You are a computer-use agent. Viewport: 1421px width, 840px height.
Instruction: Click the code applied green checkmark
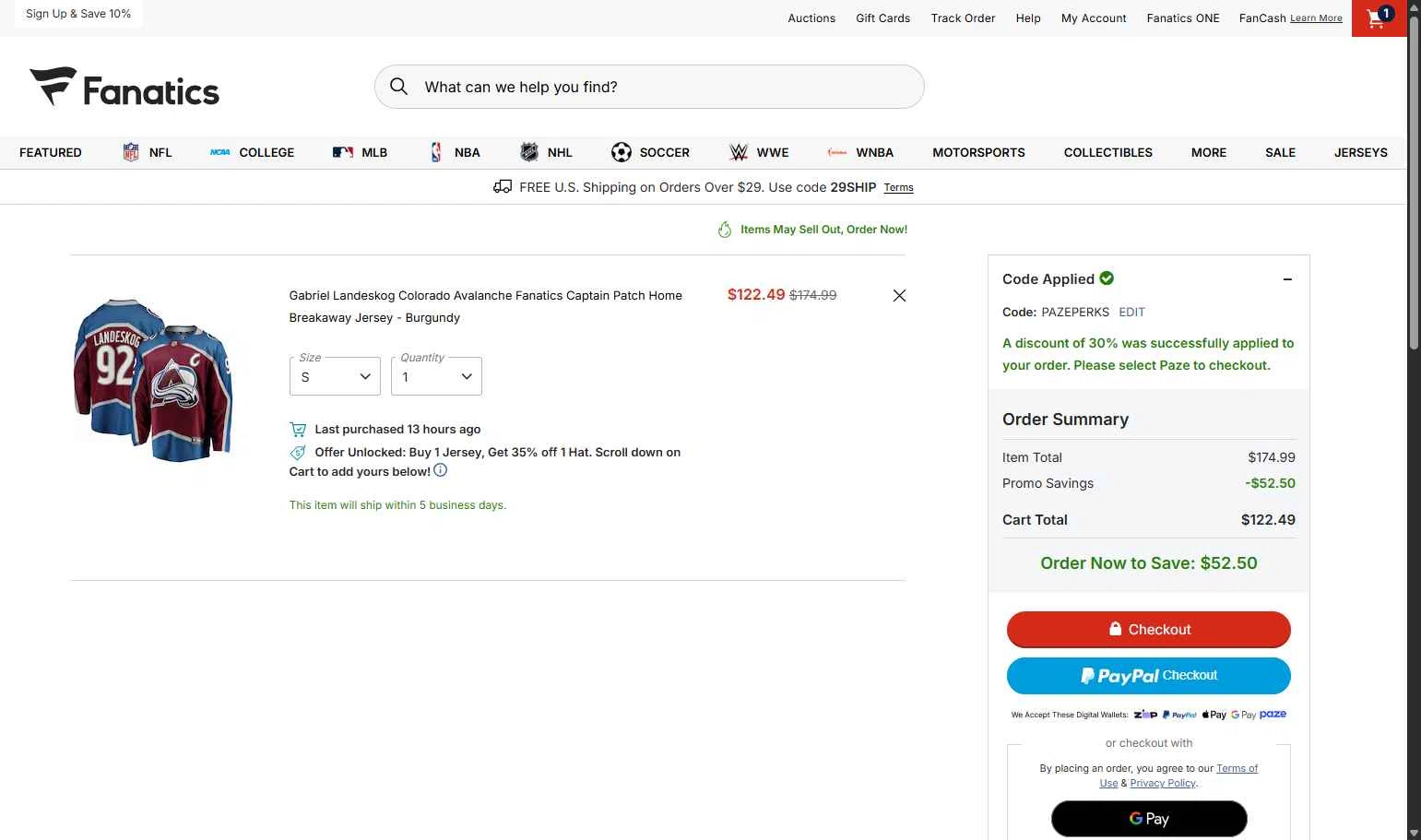point(1107,278)
